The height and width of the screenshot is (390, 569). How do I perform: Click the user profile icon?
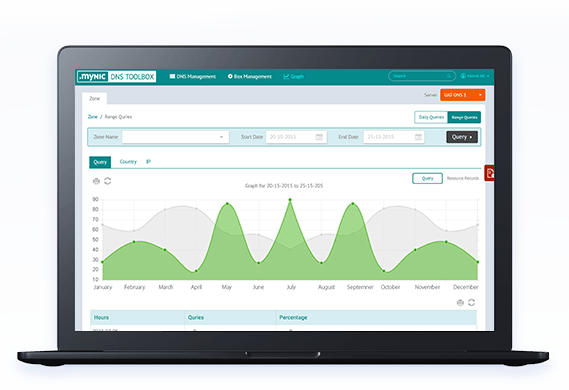(x=463, y=76)
